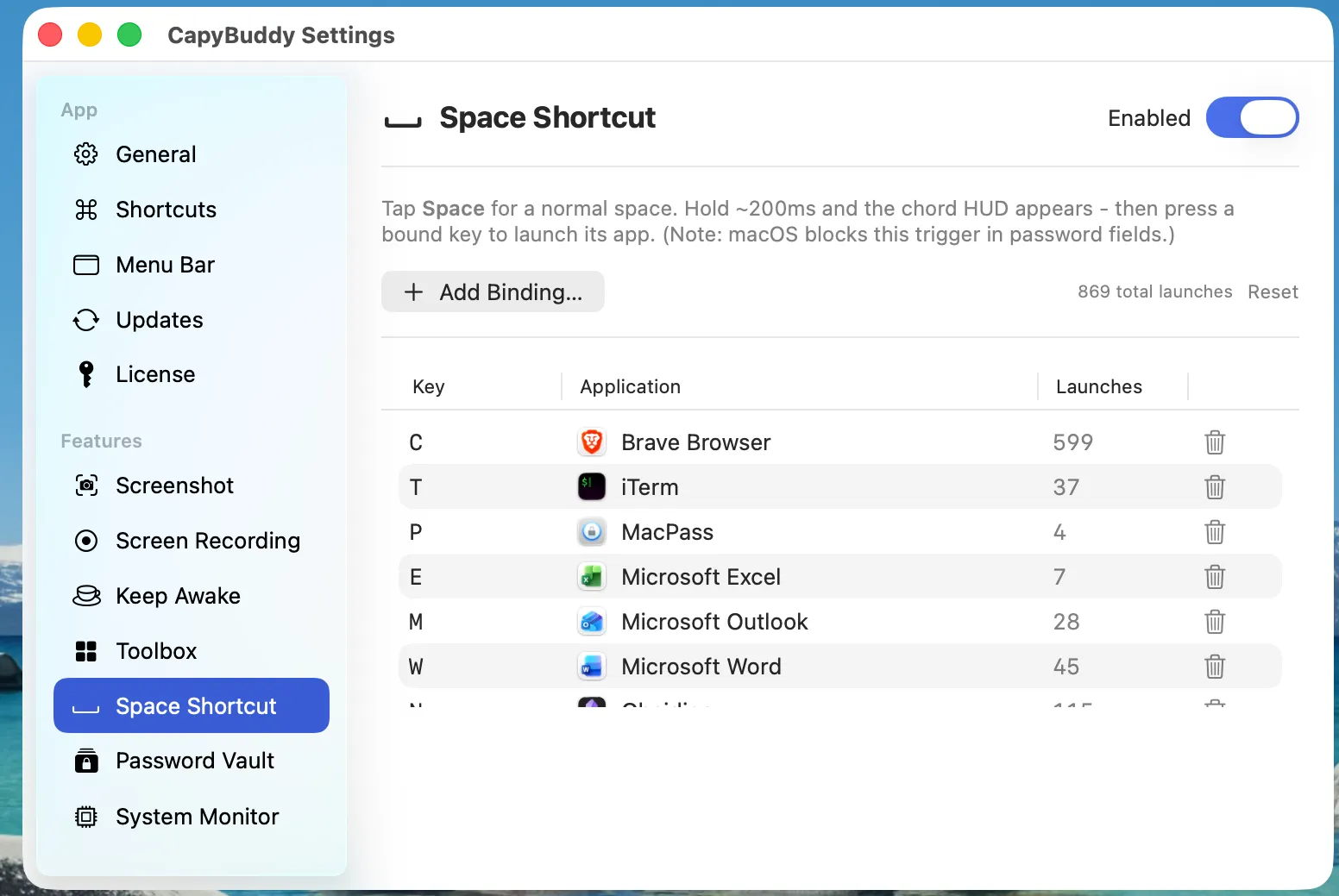Click the launch count 599

click(1072, 442)
